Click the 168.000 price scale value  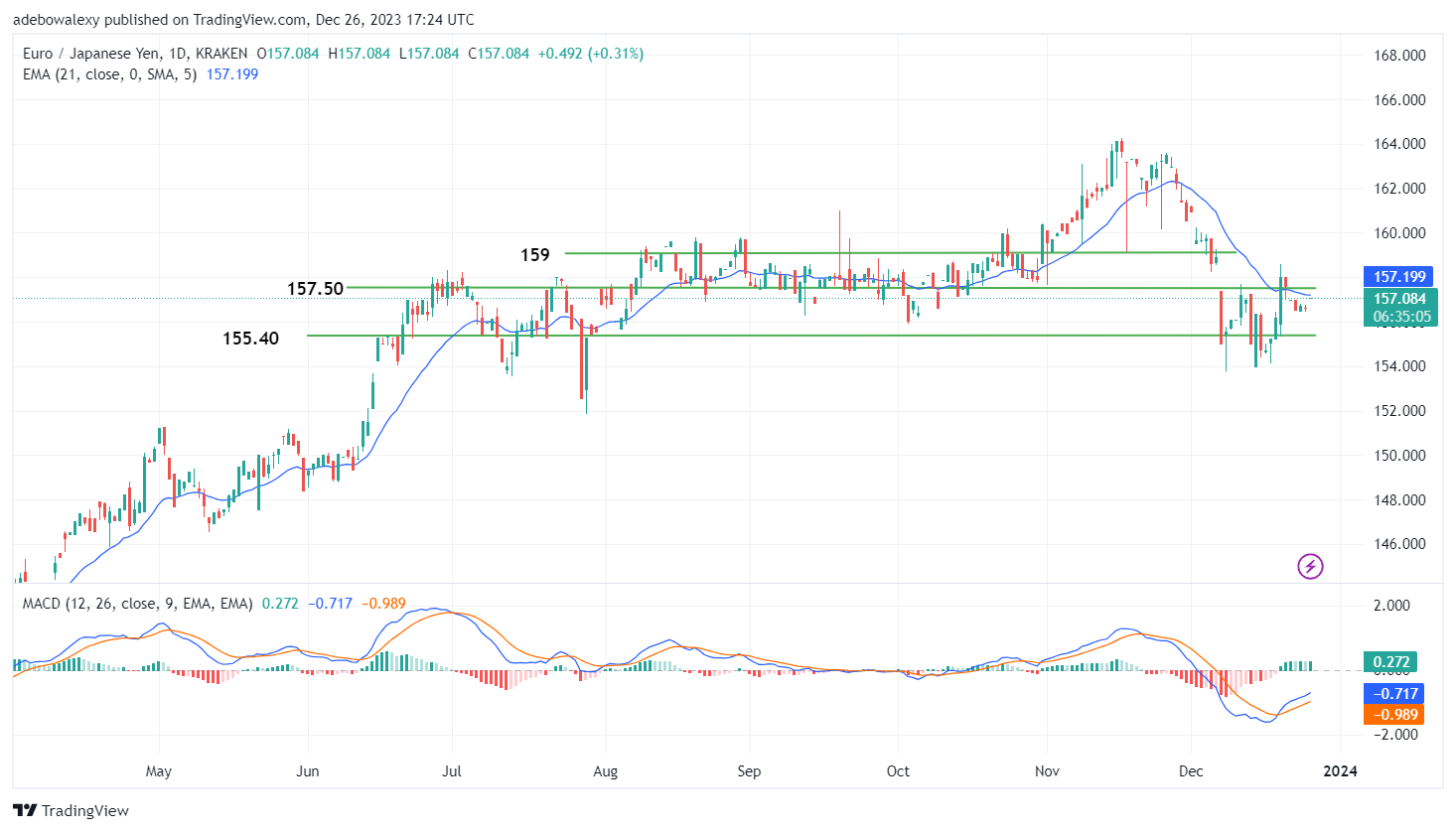pyautogui.click(x=1399, y=56)
